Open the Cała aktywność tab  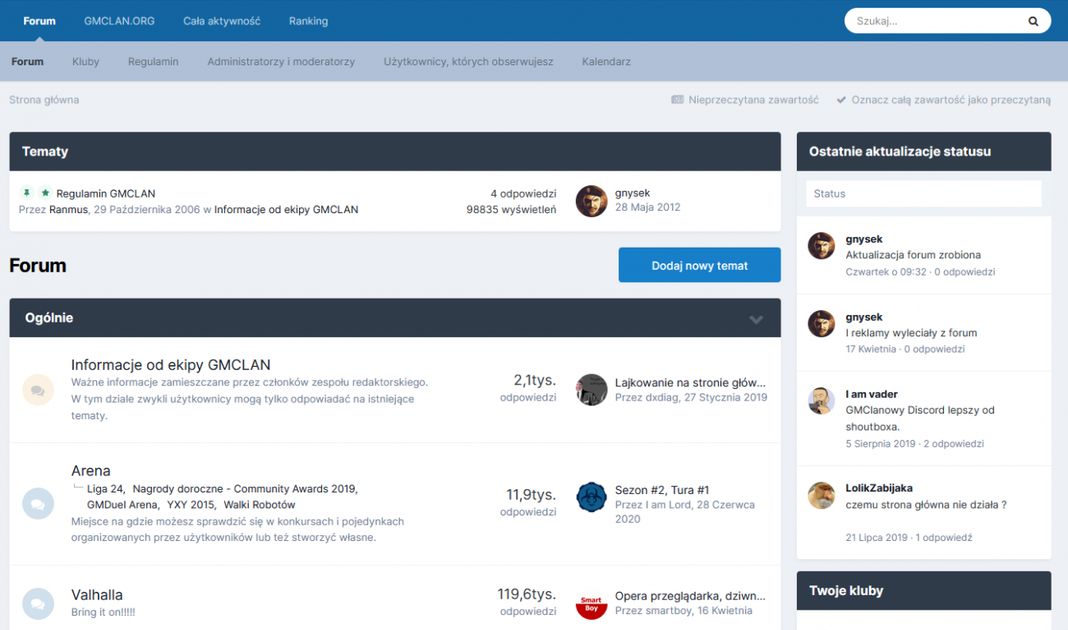pyautogui.click(x=221, y=21)
